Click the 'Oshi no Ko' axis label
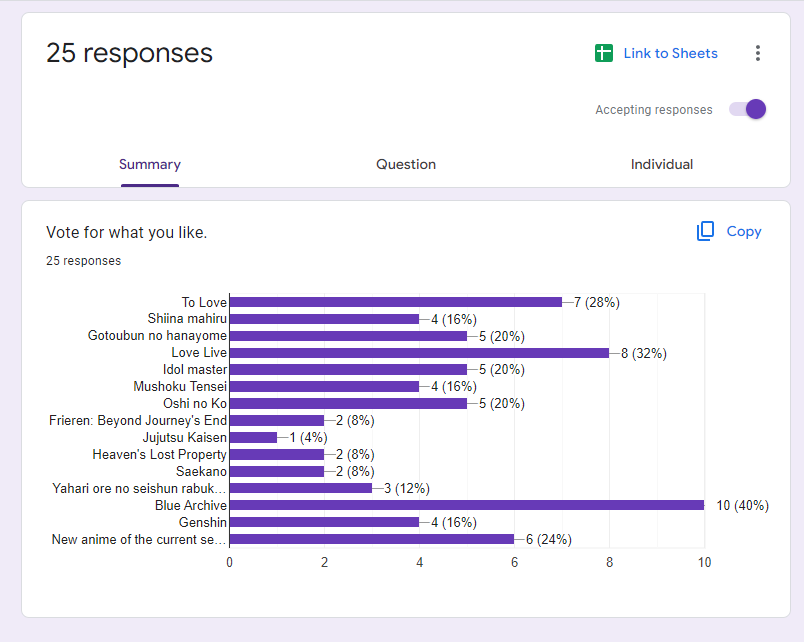This screenshot has height=642, width=804. (195, 404)
